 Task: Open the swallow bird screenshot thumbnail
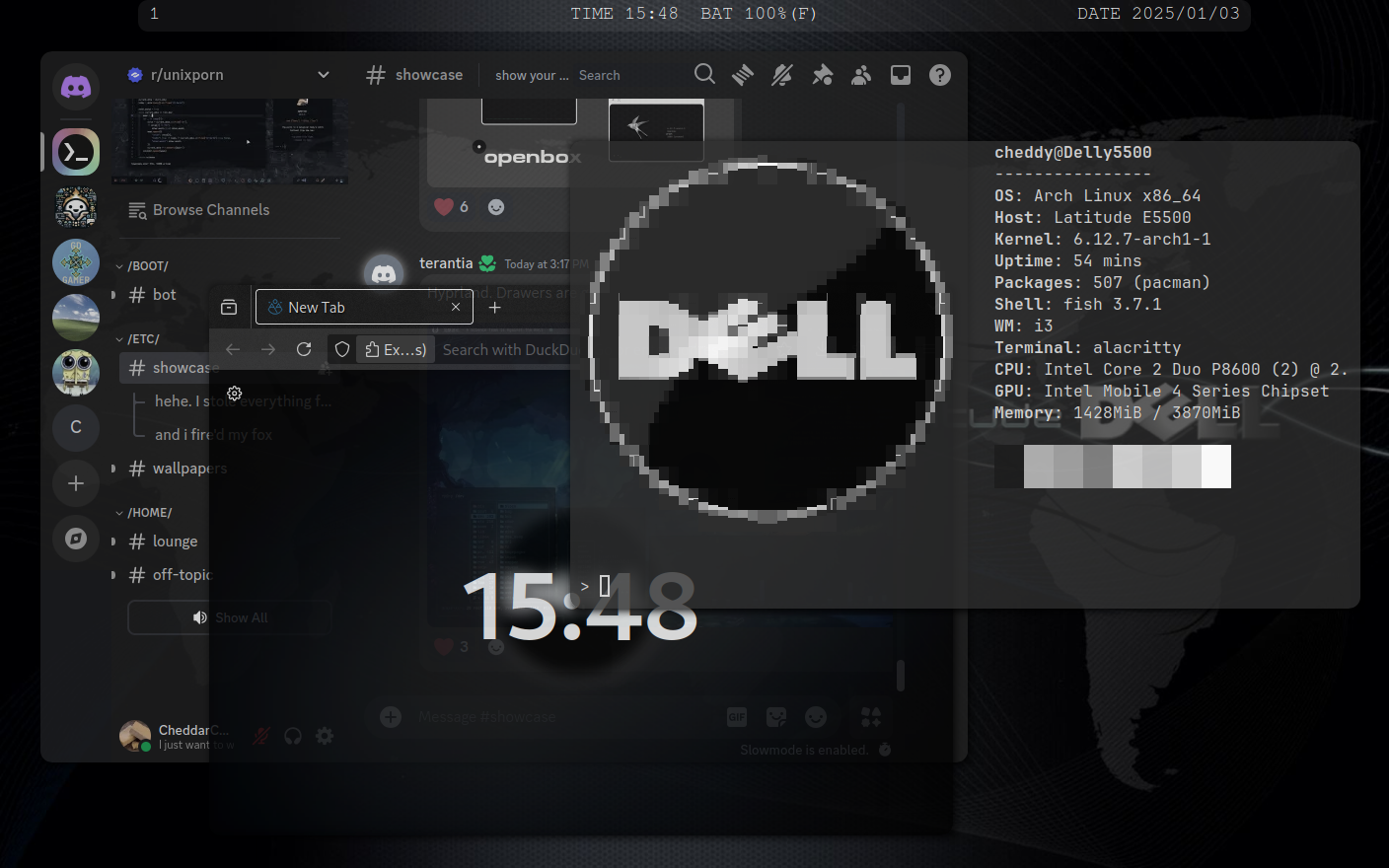pyautogui.click(x=656, y=130)
